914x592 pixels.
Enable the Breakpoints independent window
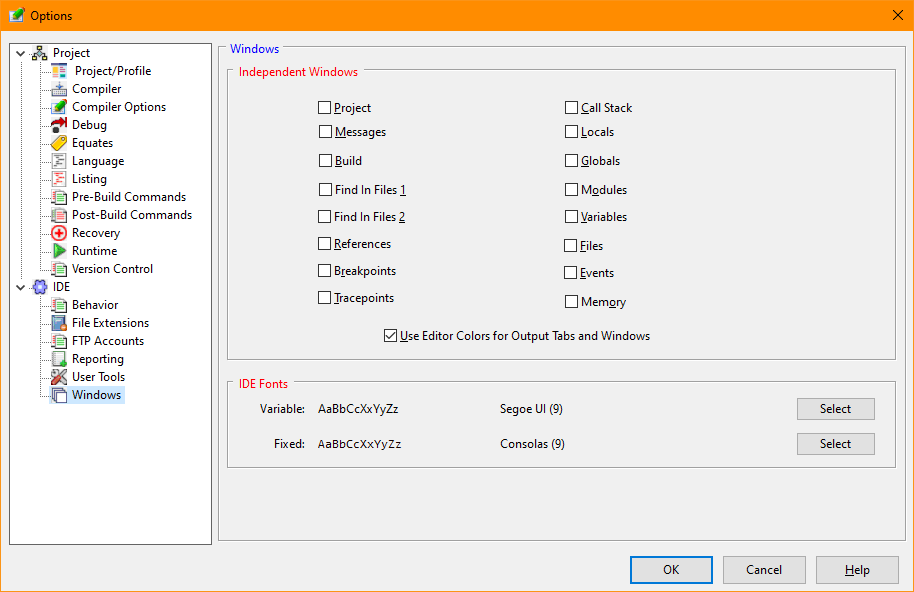[x=324, y=270]
